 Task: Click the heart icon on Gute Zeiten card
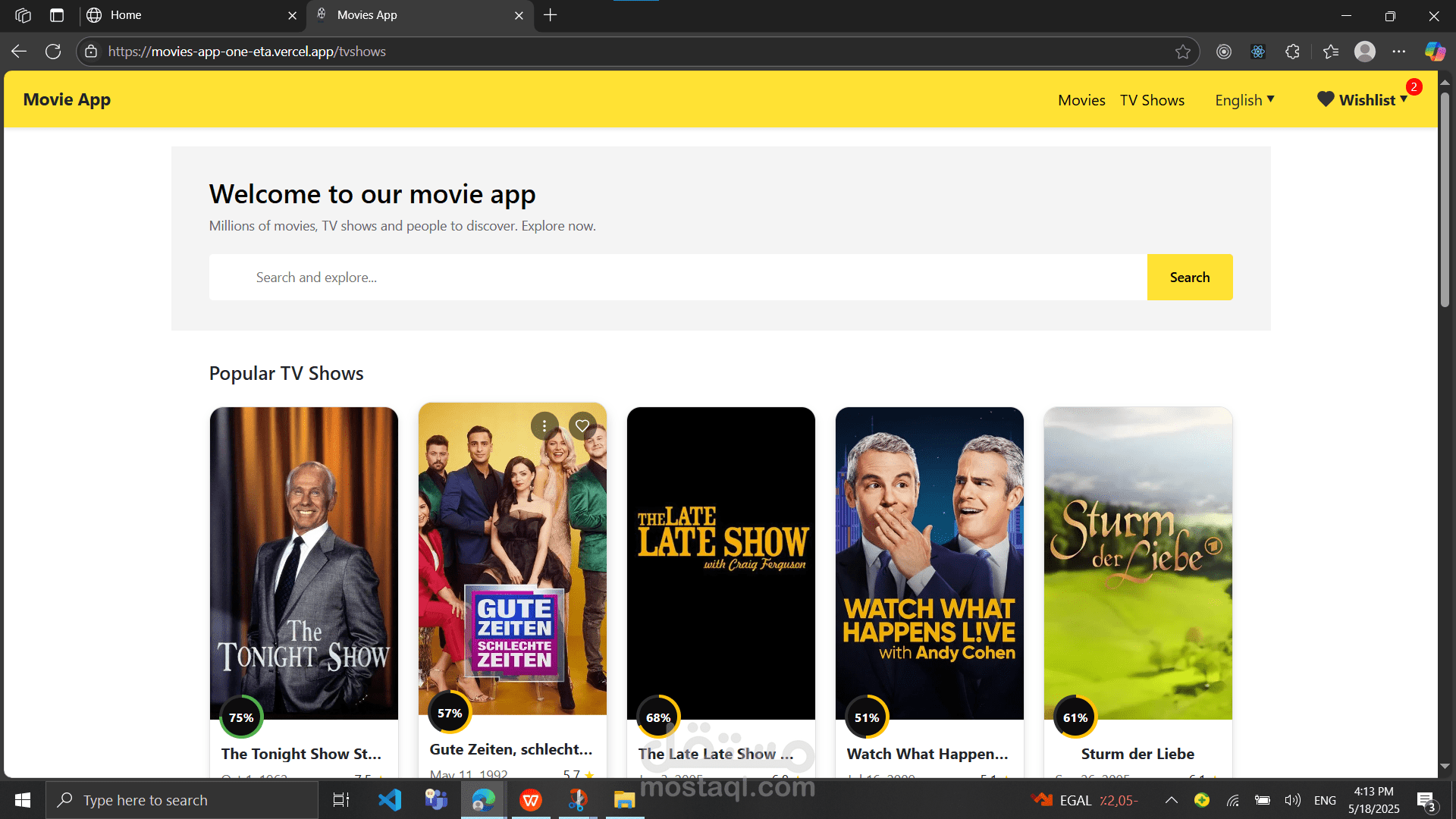[582, 425]
